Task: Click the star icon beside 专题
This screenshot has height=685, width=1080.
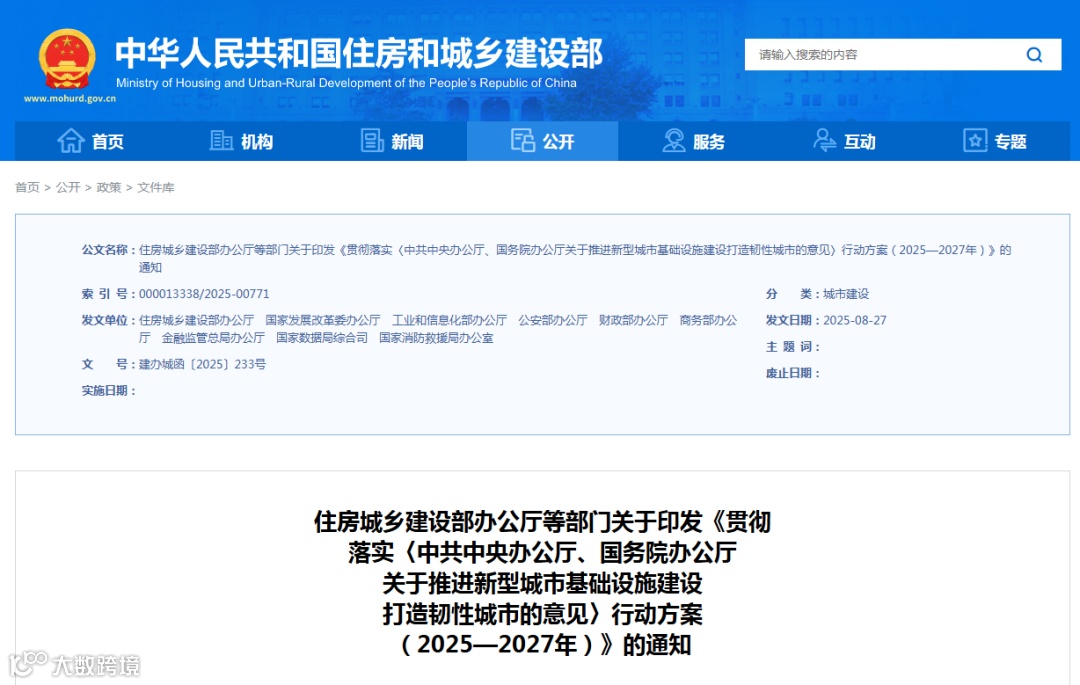Action: click(x=975, y=140)
